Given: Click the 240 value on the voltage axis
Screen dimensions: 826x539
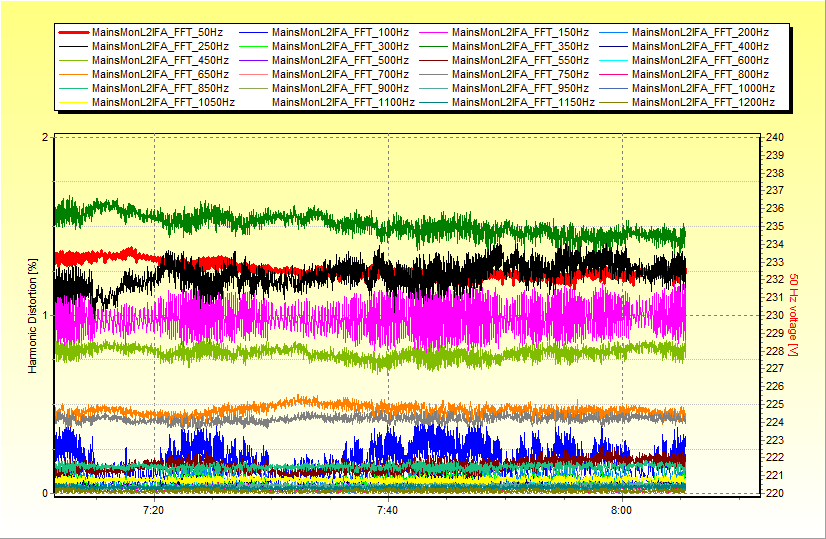Looking at the screenshot, I should [775, 137].
